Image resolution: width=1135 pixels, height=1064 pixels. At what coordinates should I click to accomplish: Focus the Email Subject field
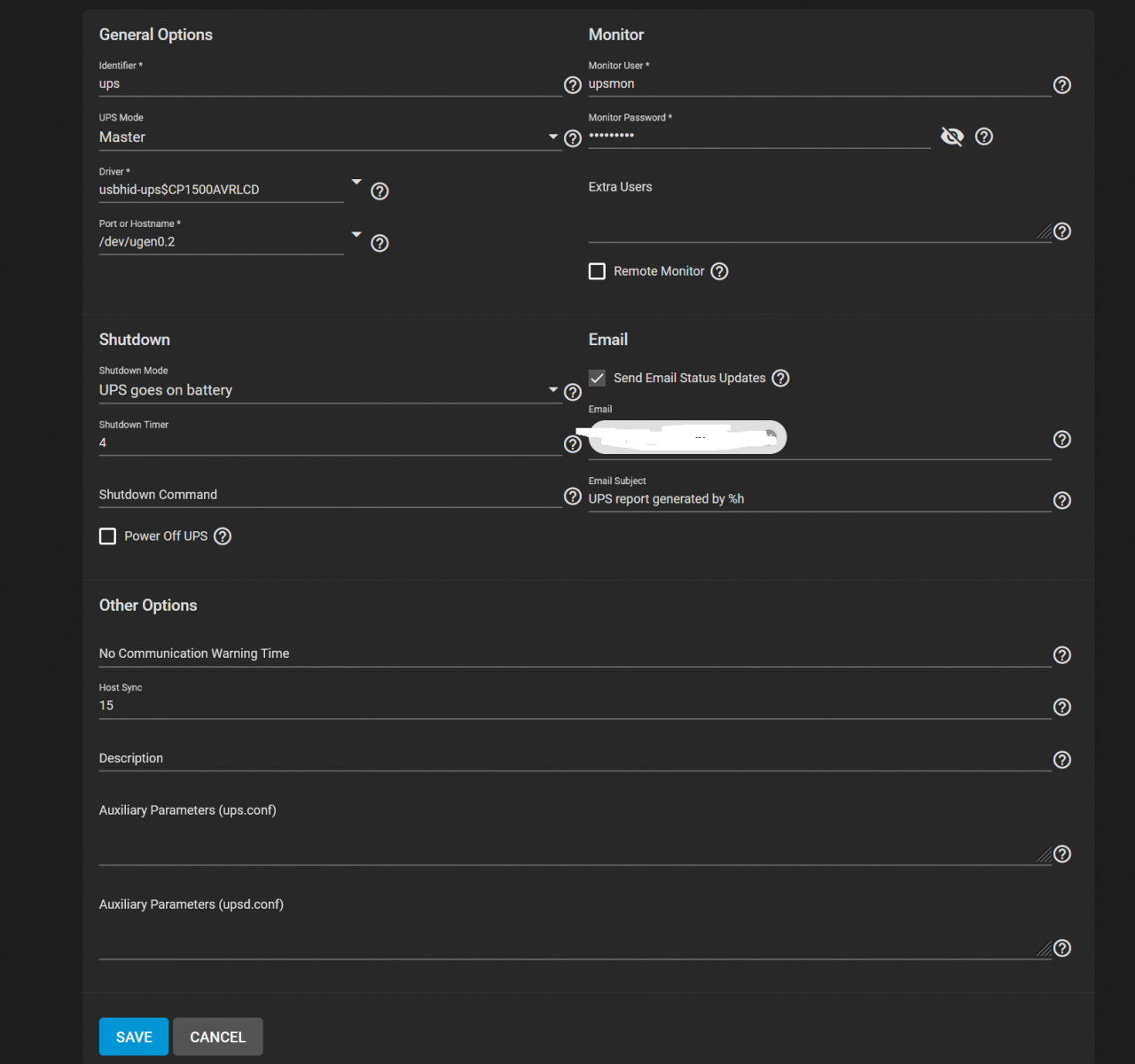coord(819,499)
